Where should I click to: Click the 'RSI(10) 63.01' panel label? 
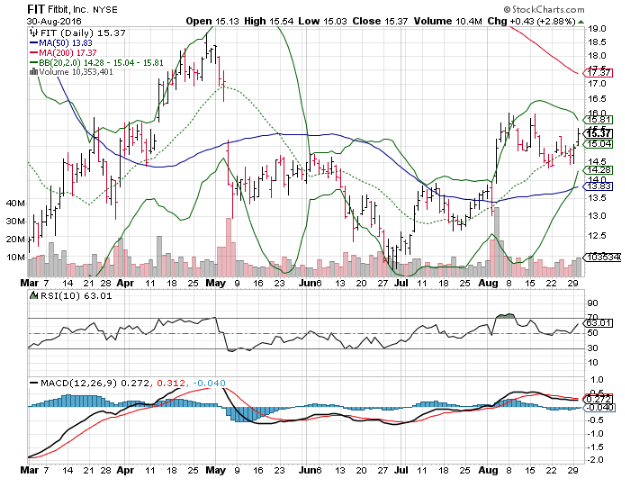76,296
